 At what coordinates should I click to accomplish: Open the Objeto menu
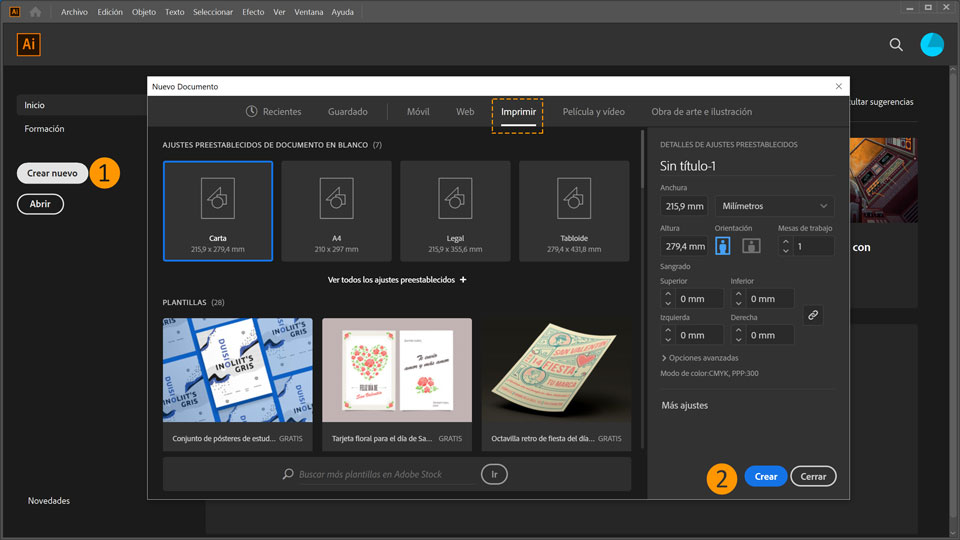tap(144, 12)
